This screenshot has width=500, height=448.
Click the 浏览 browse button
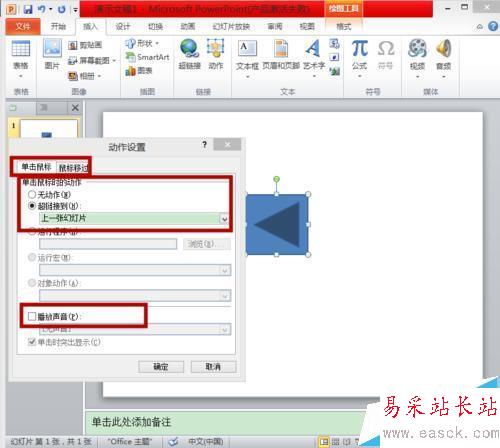click(207, 244)
